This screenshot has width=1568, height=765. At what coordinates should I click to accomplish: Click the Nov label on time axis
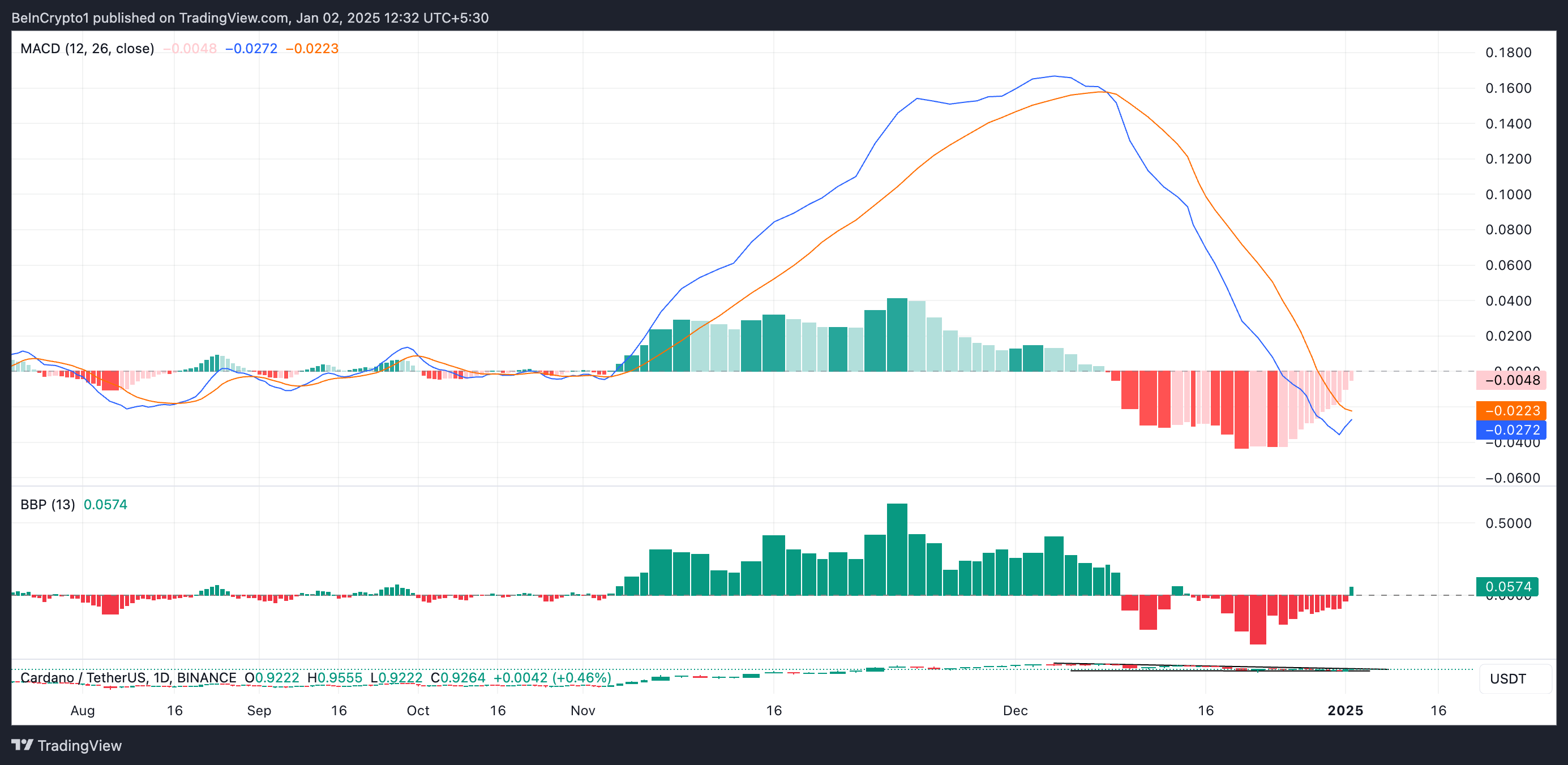tap(582, 710)
